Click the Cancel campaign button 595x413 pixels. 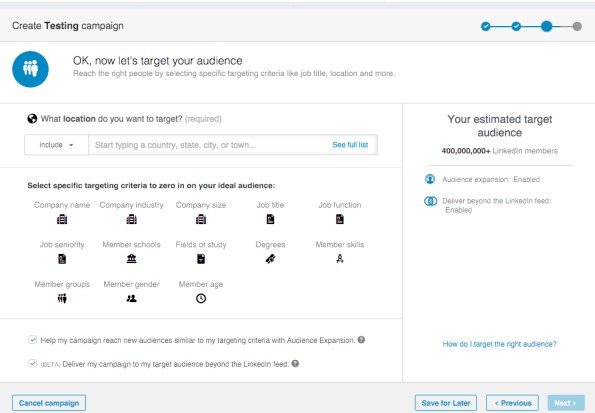[x=49, y=403]
